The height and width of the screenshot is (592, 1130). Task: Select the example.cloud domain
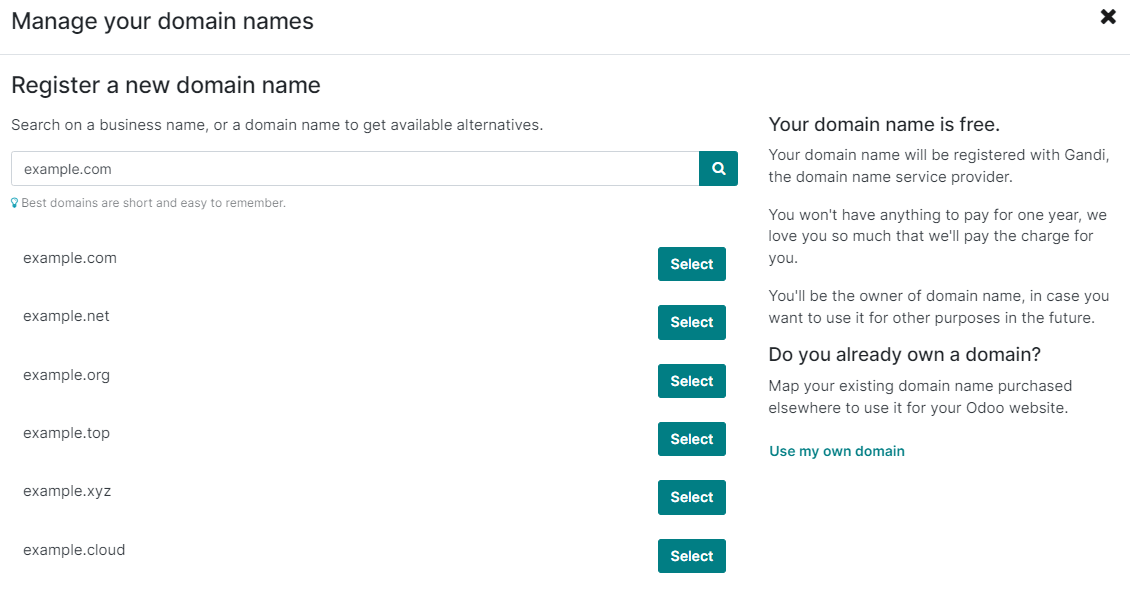point(691,555)
